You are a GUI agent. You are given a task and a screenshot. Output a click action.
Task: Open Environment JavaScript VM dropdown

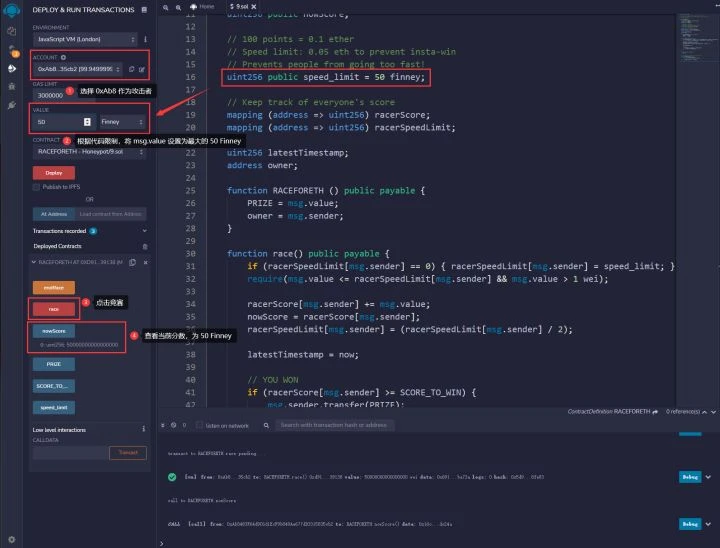pos(85,40)
